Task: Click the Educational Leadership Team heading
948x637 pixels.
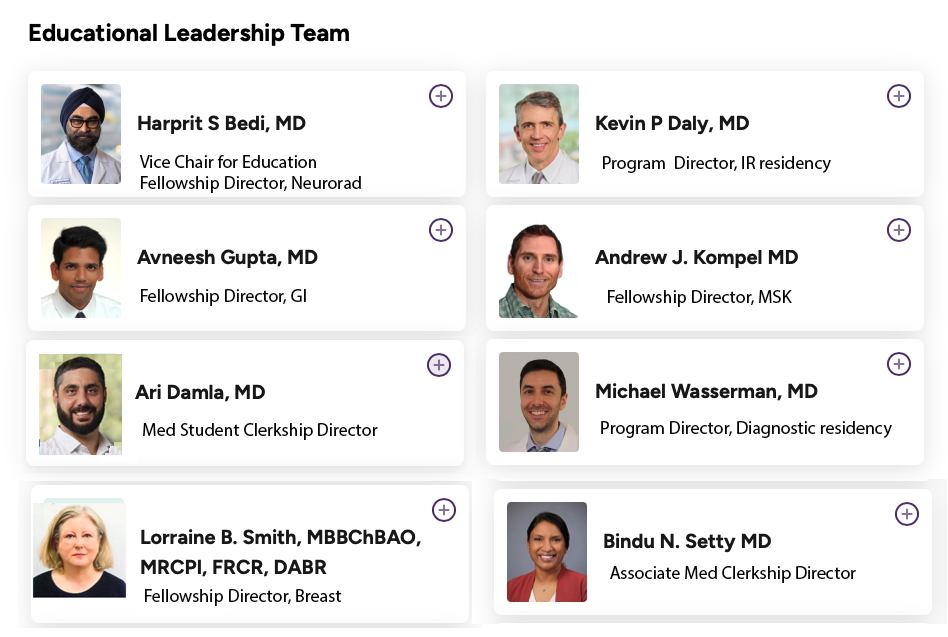Action: pyautogui.click(x=189, y=33)
